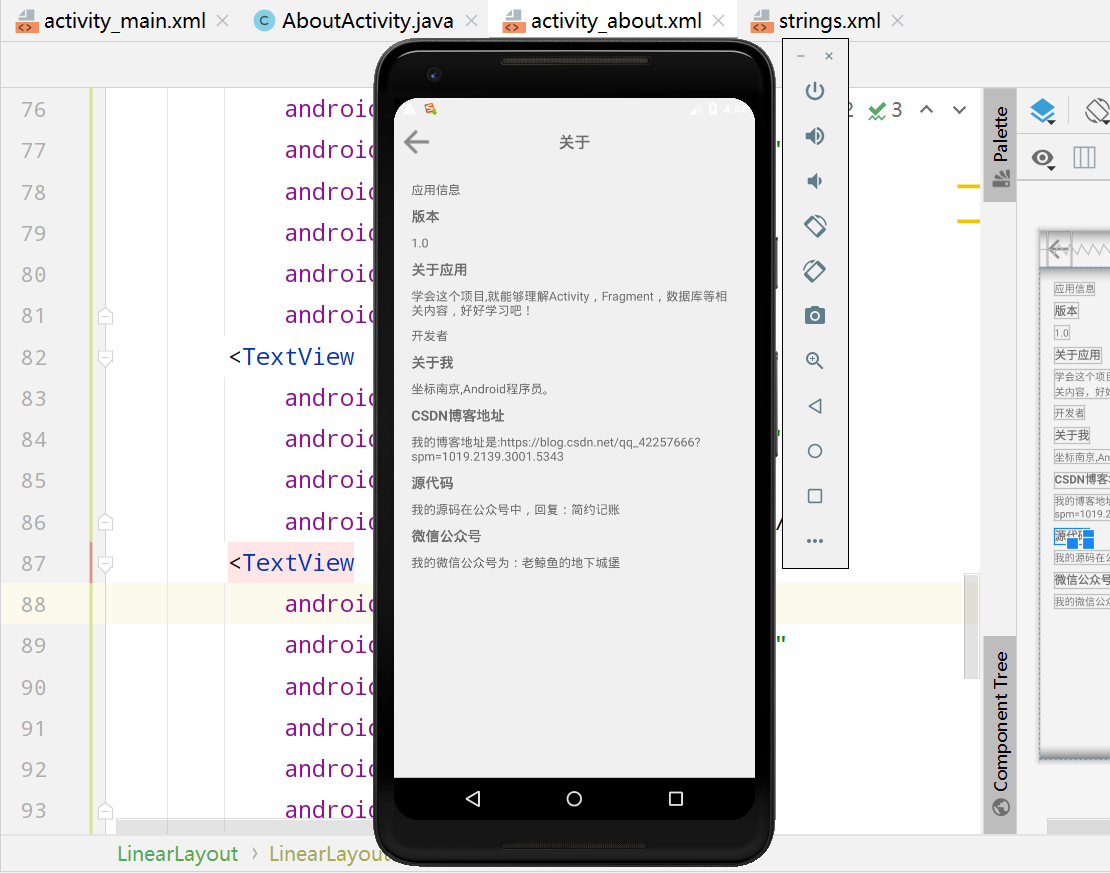Tap the '版本' heading in emulator
The width and height of the screenshot is (1110, 873).
(x=425, y=217)
